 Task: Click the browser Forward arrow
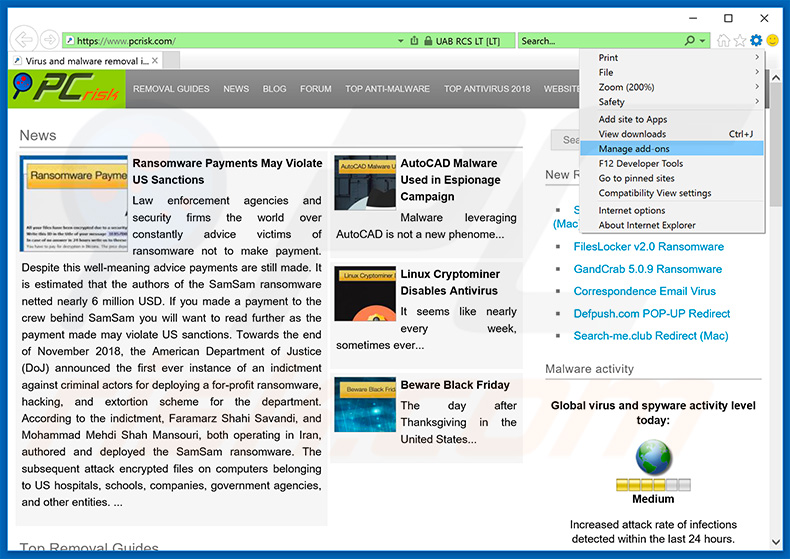click(49, 39)
